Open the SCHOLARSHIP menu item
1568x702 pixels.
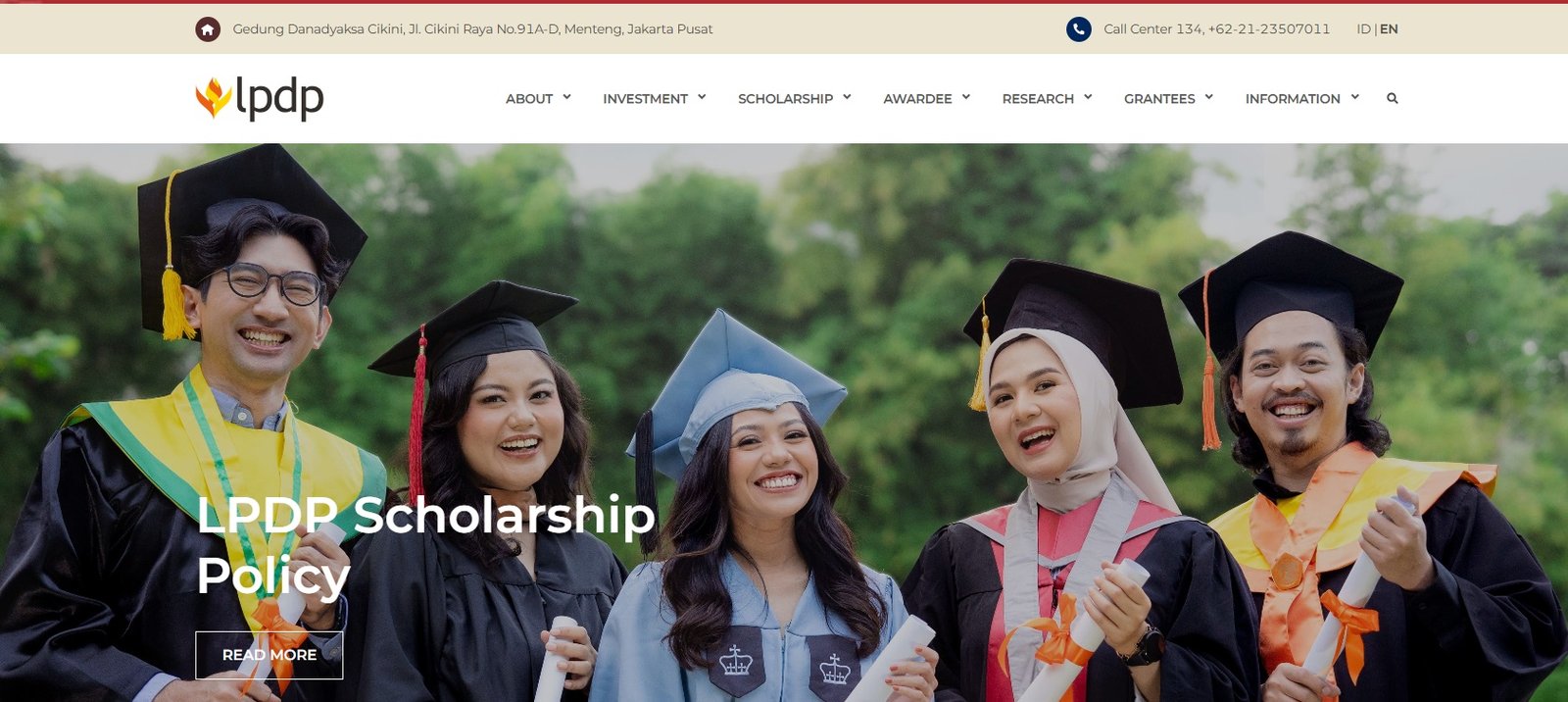tap(785, 99)
